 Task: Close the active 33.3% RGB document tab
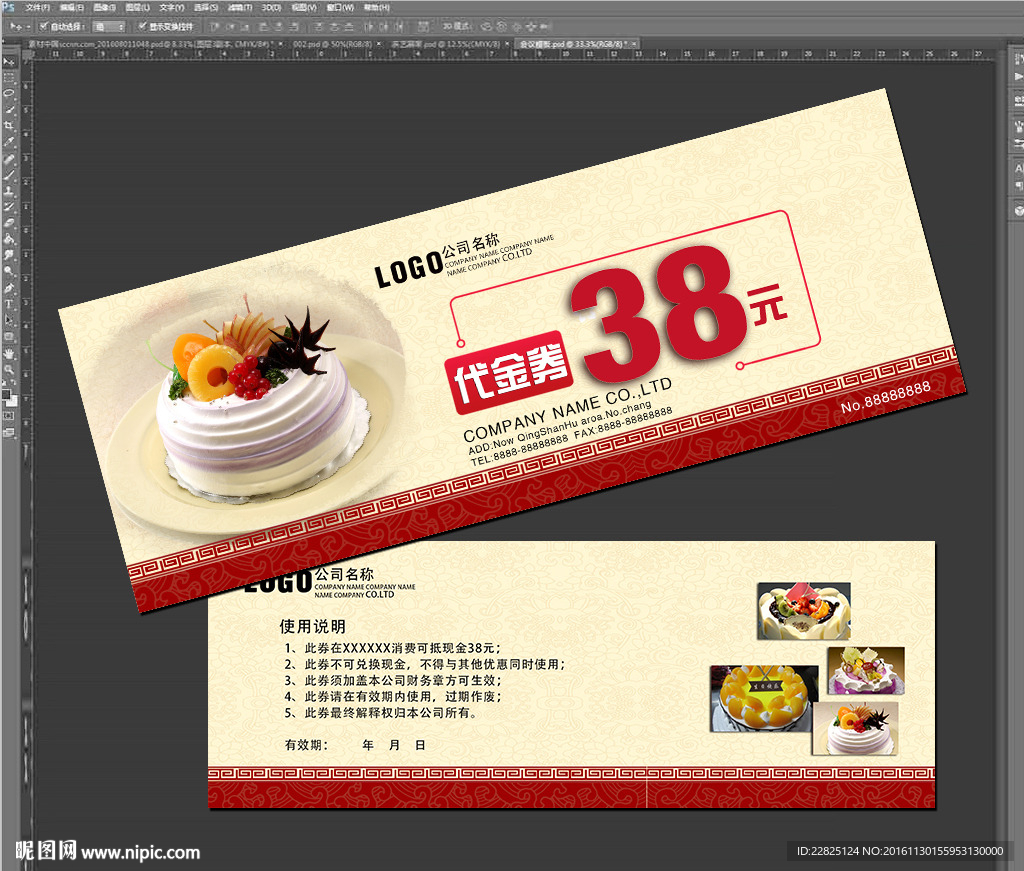point(634,44)
